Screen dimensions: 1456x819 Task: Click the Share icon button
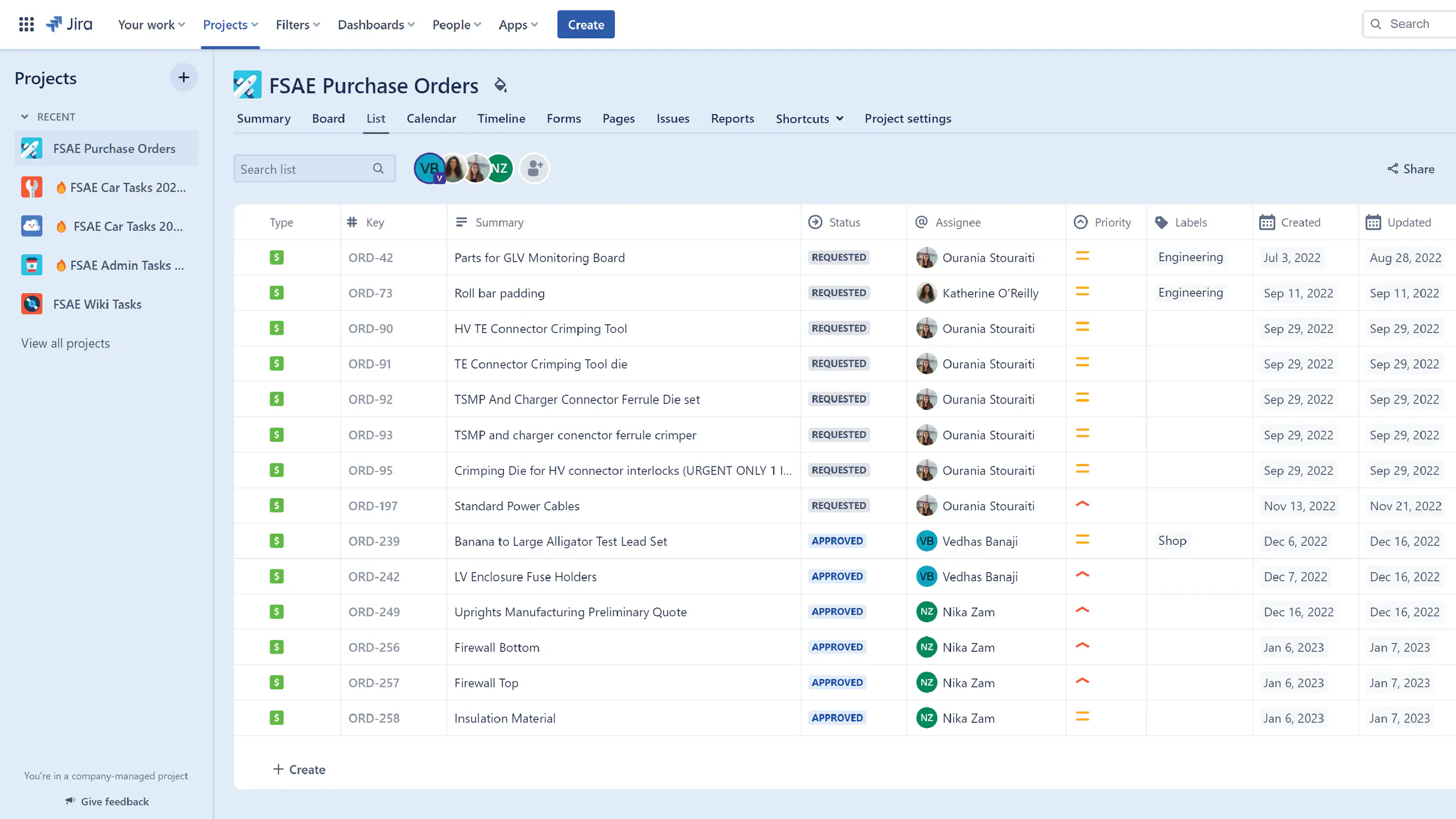coord(1410,169)
